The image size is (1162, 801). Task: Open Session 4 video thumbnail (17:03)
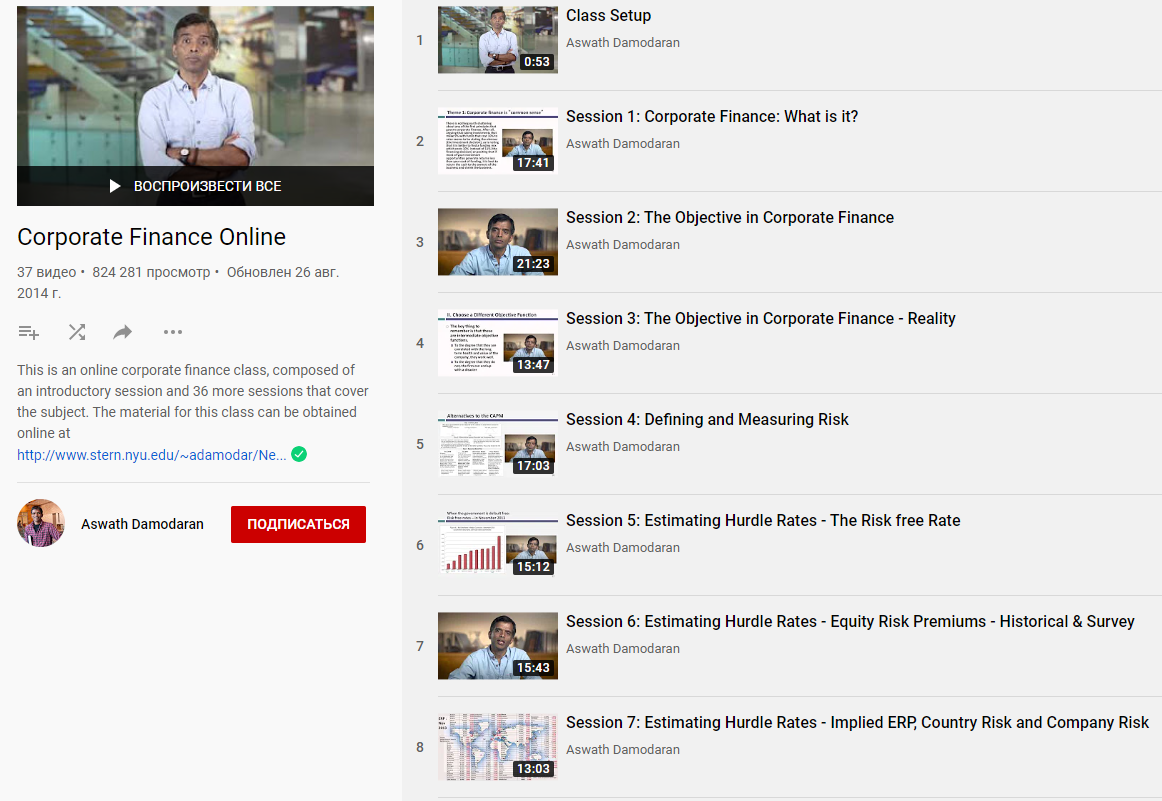[497, 444]
